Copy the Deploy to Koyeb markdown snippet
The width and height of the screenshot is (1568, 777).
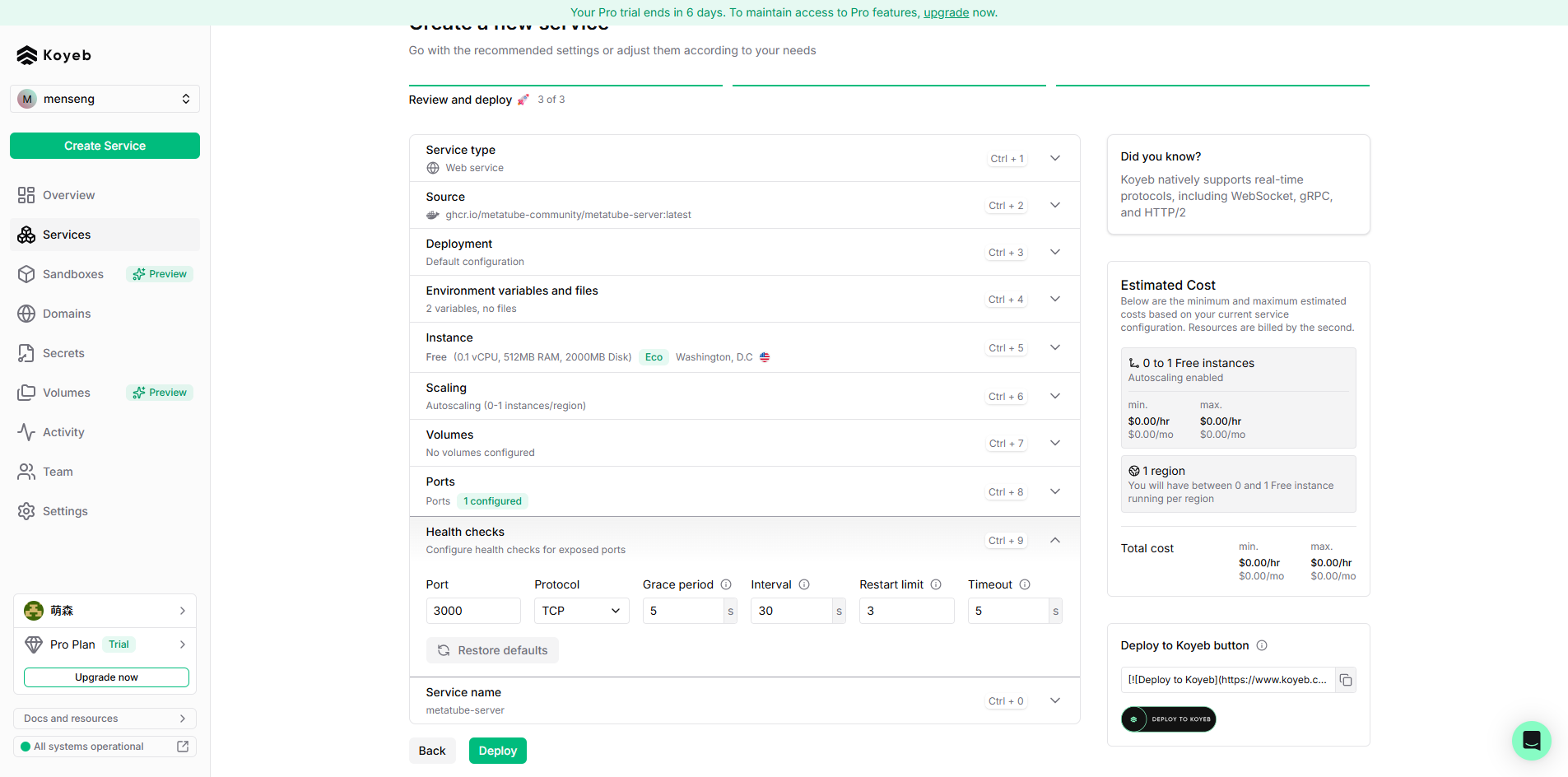pos(1345,680)
